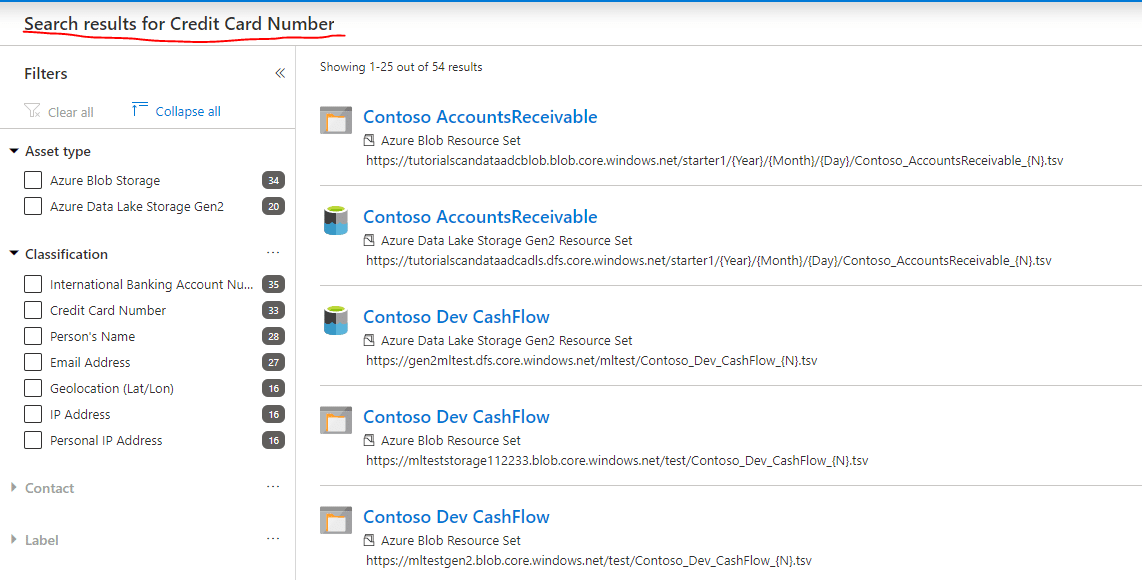The height and width of the screenshot is (580, 1142).
Task: Open Classification section ellipsis options
Action: 273,253
